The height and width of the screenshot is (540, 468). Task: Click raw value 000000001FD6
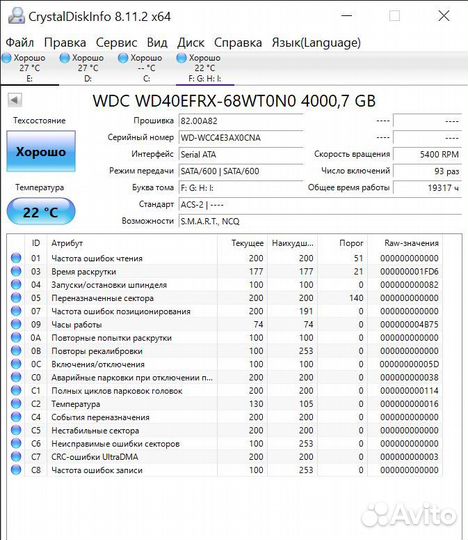(x=409, y=271)
